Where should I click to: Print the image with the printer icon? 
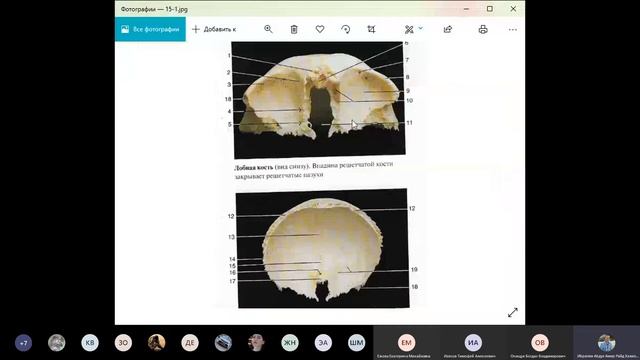click(483, 29)
